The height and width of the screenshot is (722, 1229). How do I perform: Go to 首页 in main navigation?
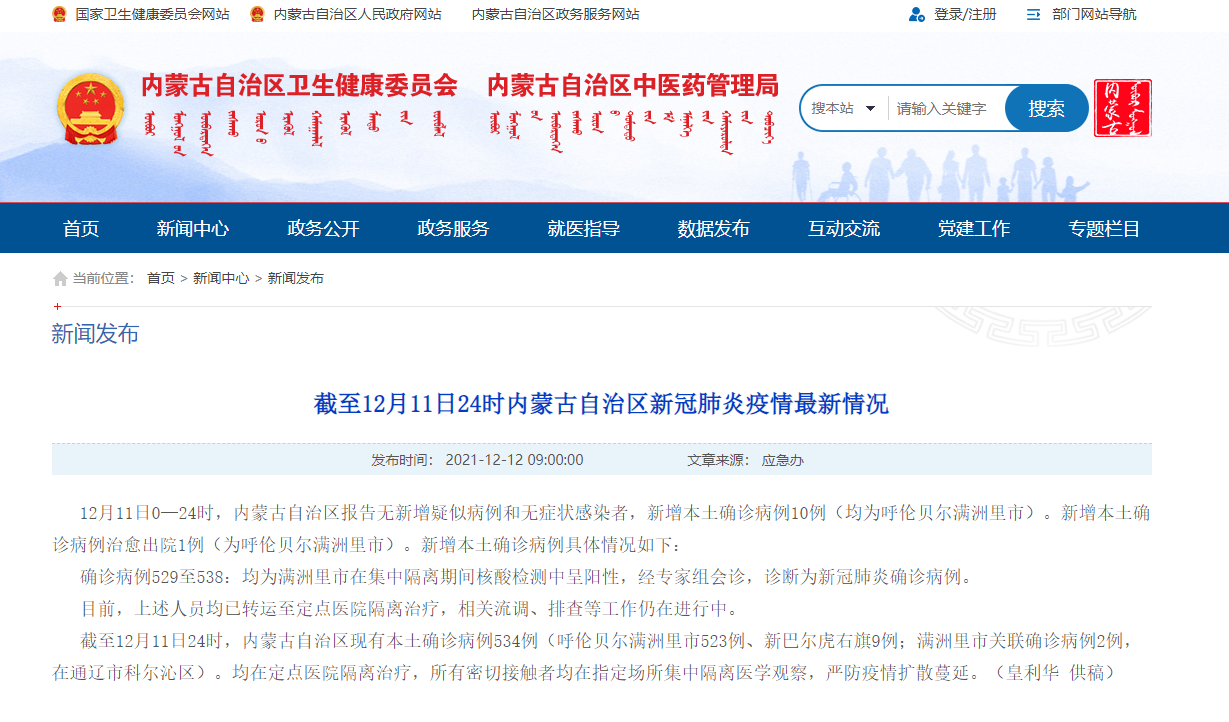point(81,228)
